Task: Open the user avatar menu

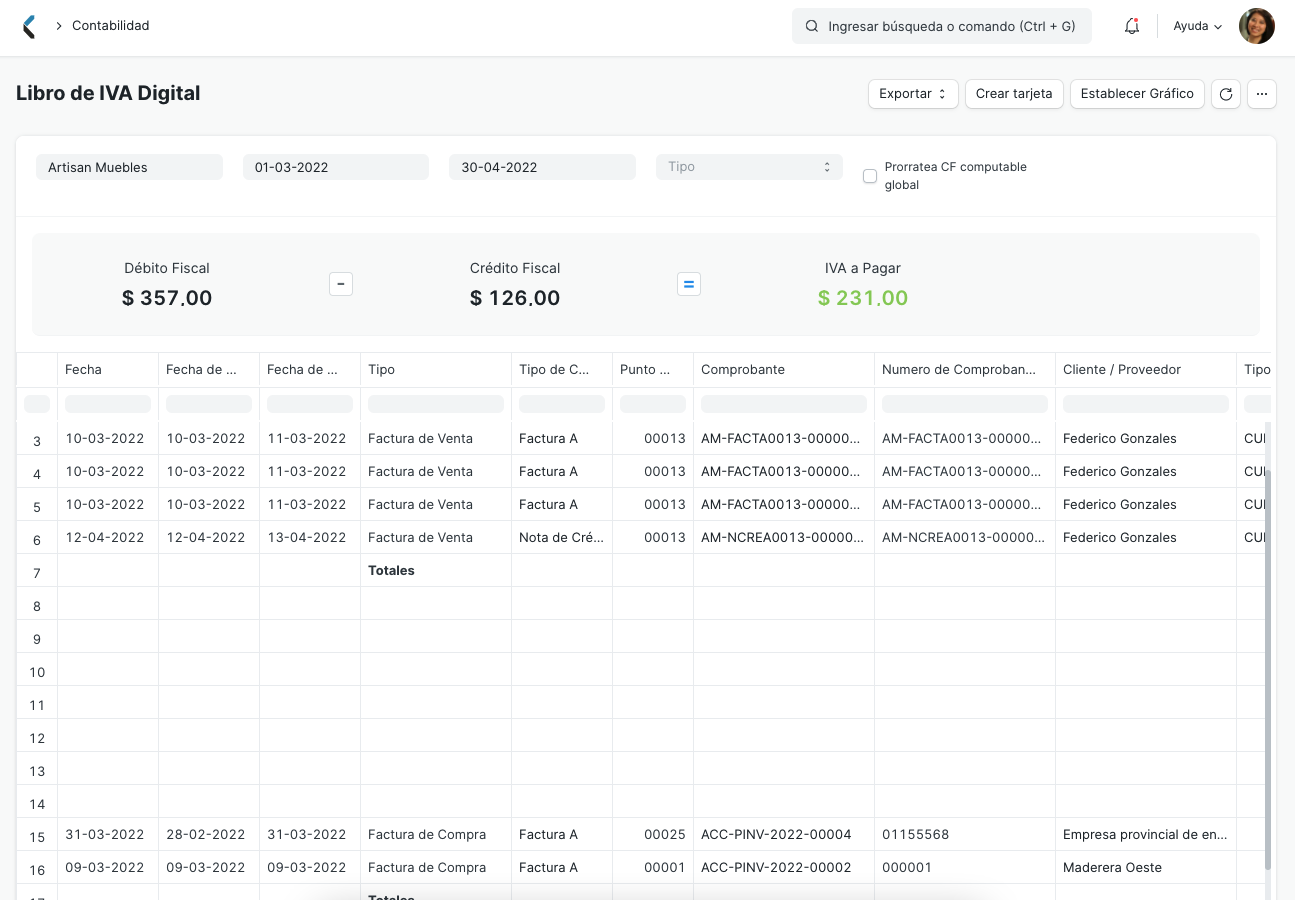Action: [1257, 26]
